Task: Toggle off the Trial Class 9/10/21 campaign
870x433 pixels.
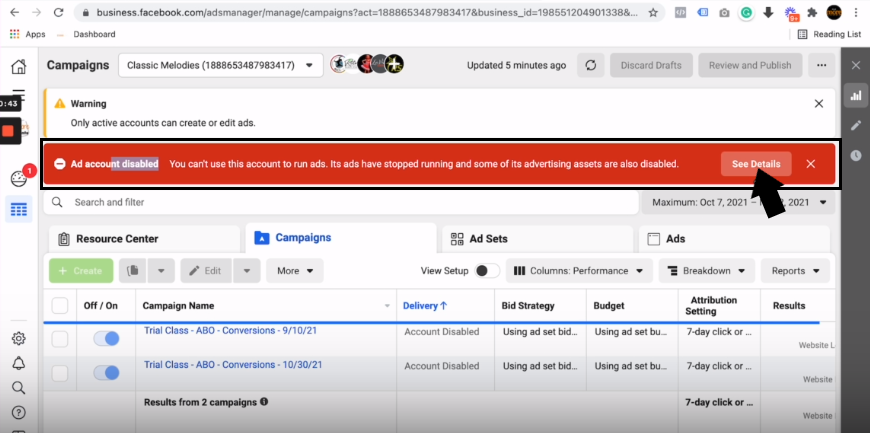Action: point(106,339)
